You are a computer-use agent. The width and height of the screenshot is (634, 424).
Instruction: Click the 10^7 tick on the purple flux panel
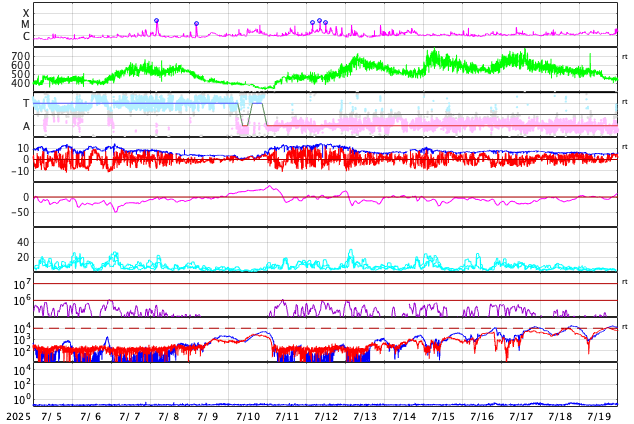(22, 284)
